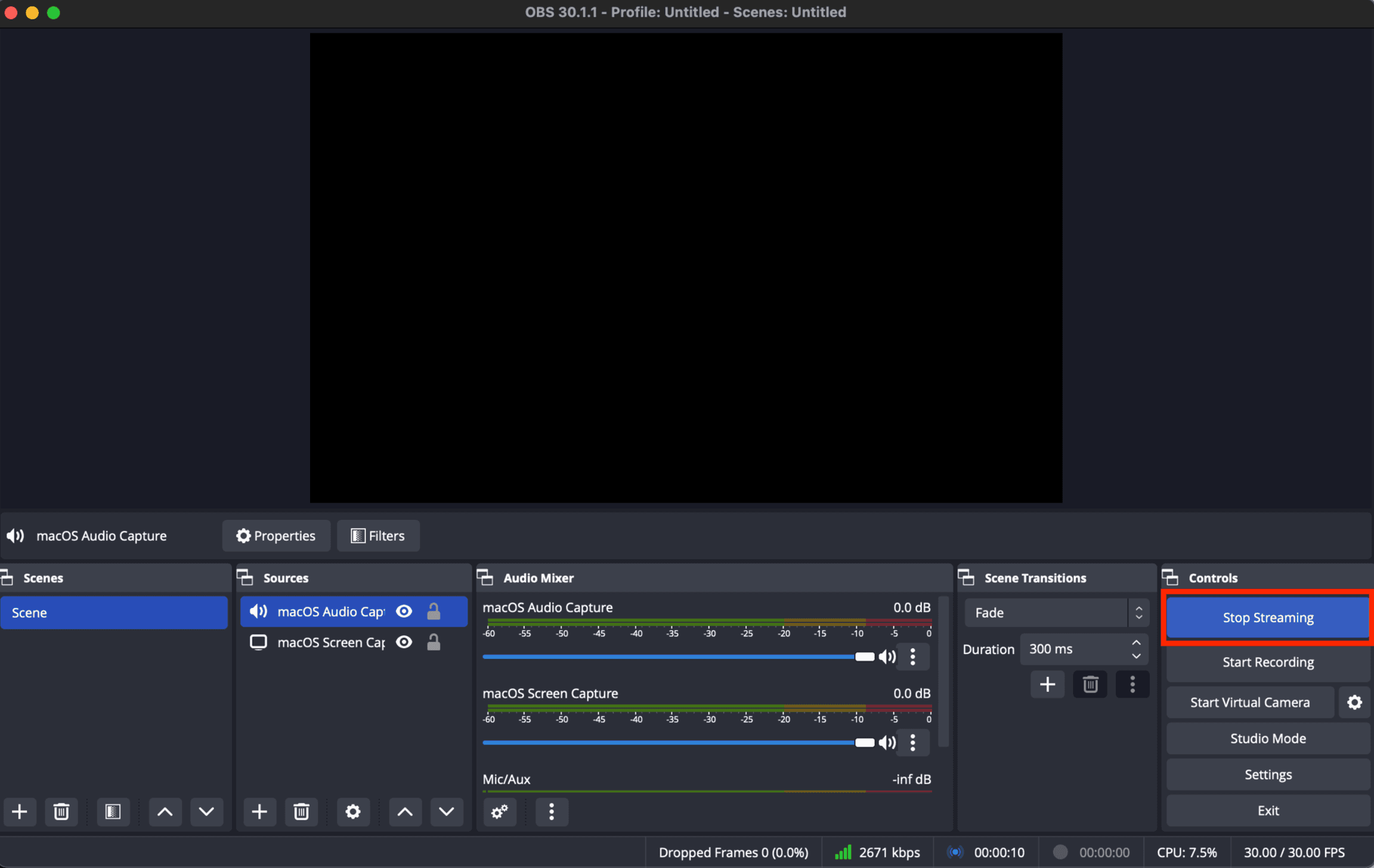1374x868 pixels.
Task: Remove scene transition trash icon
Action: click(1090, 684)
